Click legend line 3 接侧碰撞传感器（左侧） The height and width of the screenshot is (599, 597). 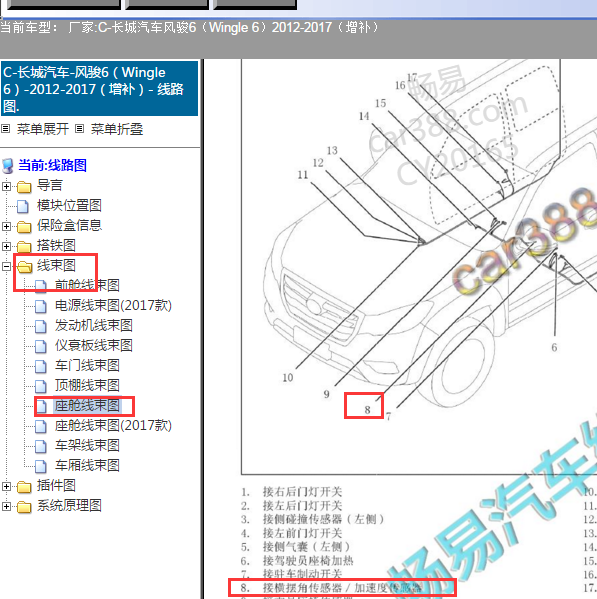coord(312,519)
